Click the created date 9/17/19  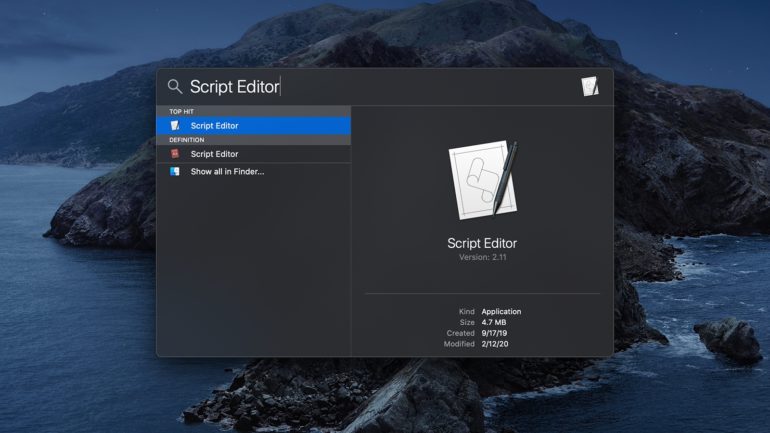(495, 333)
